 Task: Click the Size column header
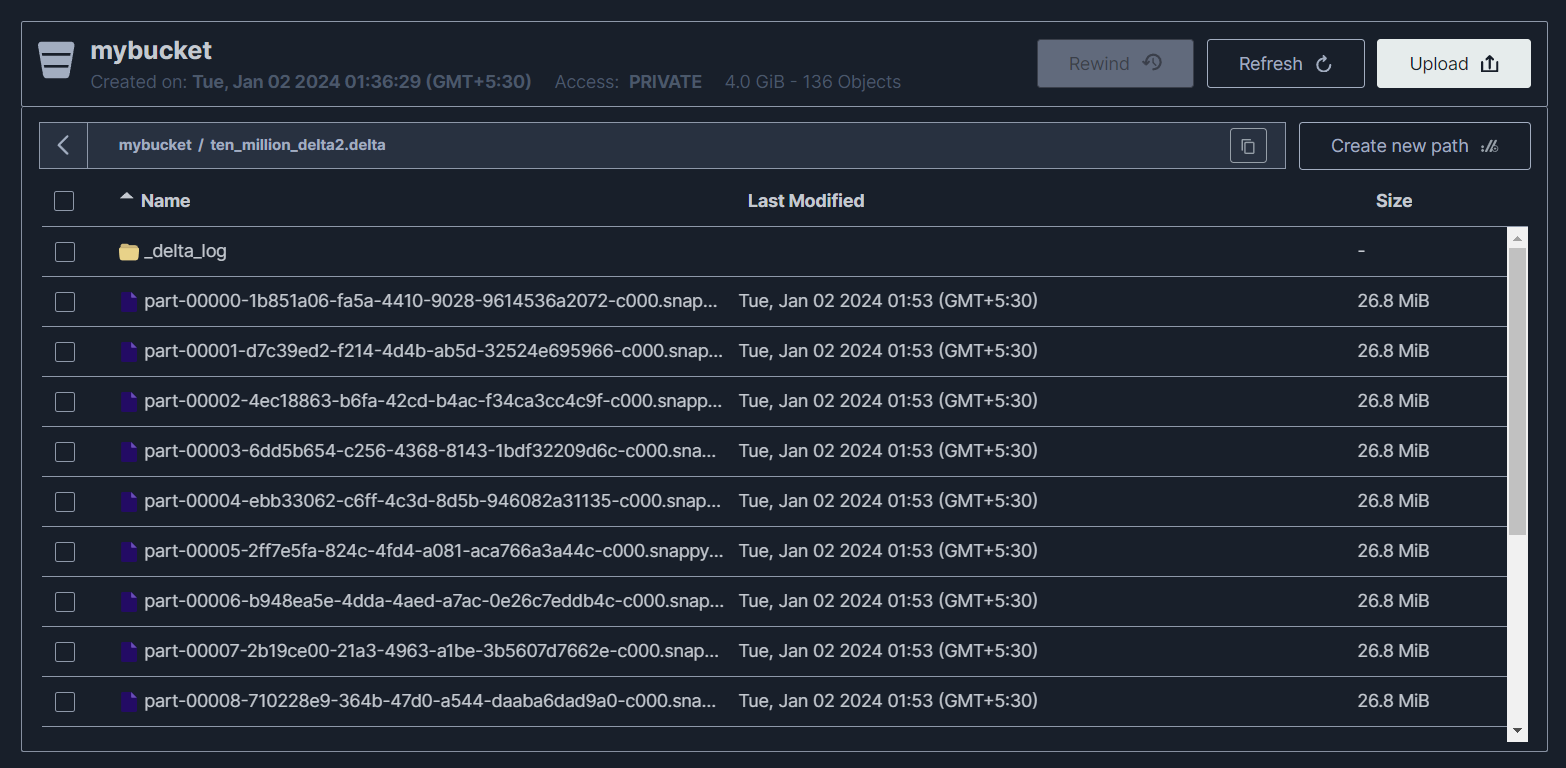point(1393,201)
